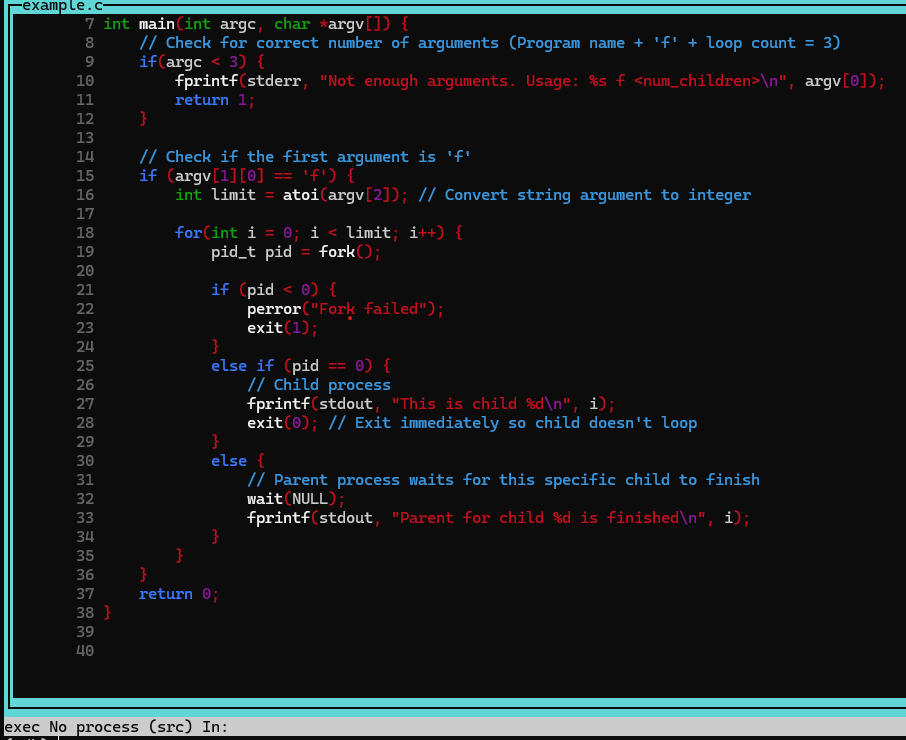Click the argument-count check comment on line 8
Viewport: 906px width, 740px height.
click(x=489, y=43)
